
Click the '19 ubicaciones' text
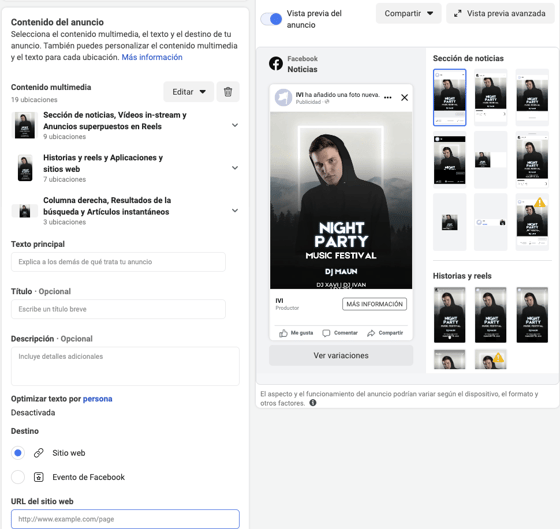click(34, 100)
